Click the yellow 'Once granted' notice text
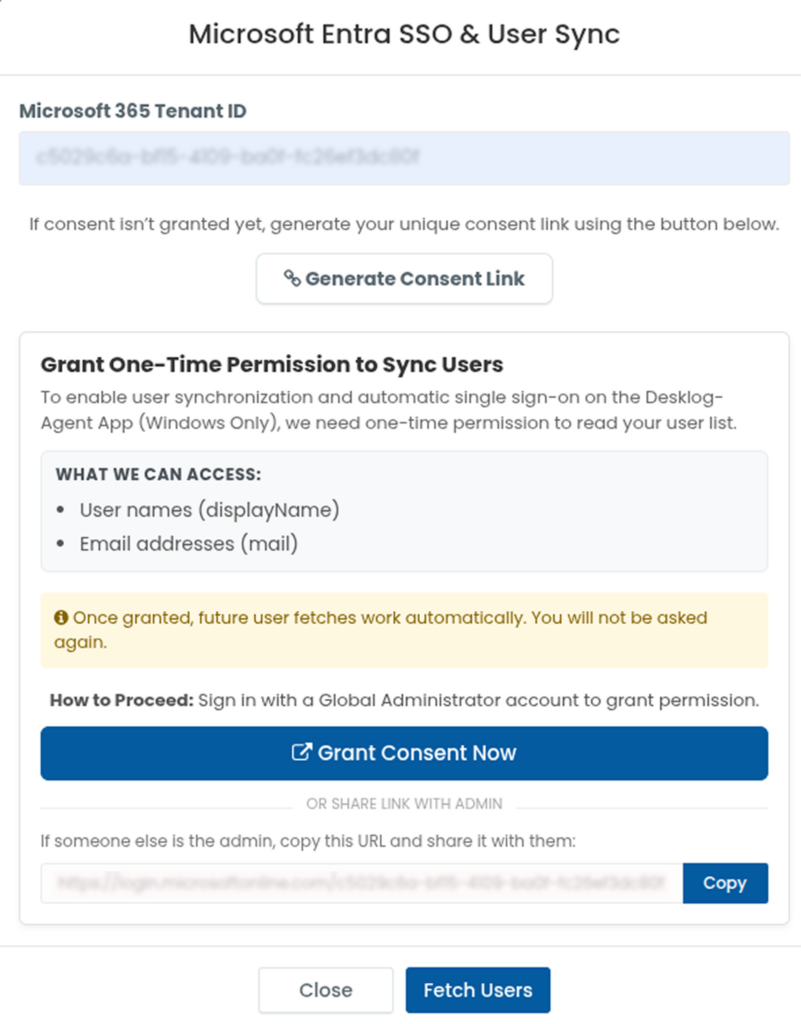Image resolution: width=801 pixels, height=1024 pixels. click(x=381, y=630)
